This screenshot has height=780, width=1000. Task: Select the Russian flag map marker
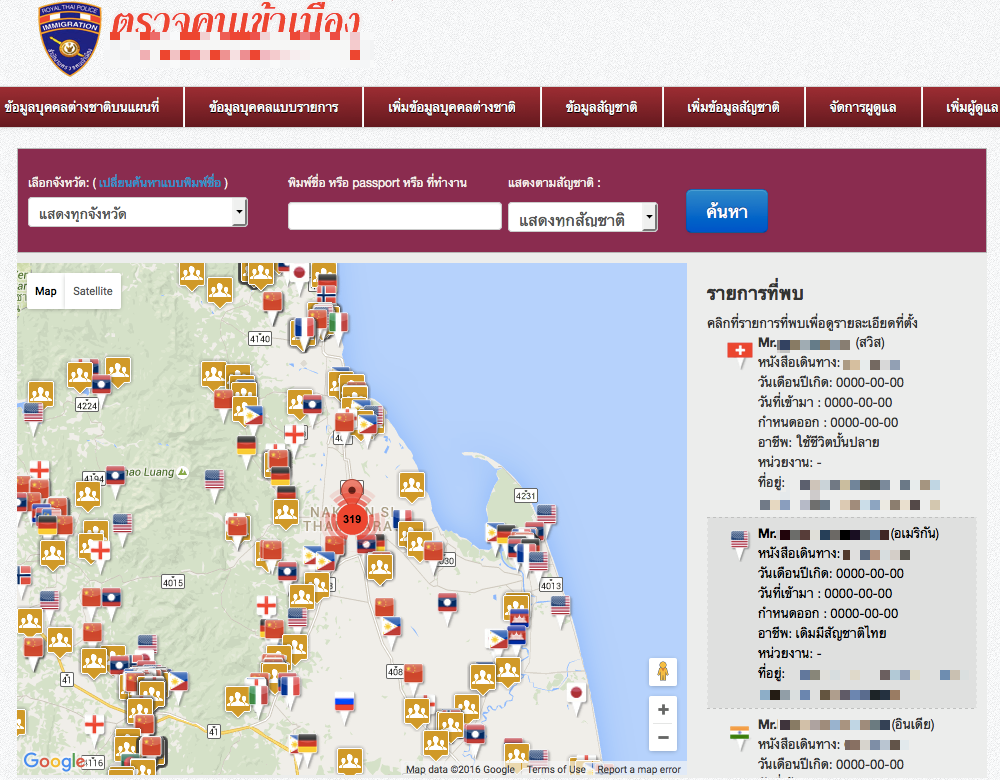[344, 707]
